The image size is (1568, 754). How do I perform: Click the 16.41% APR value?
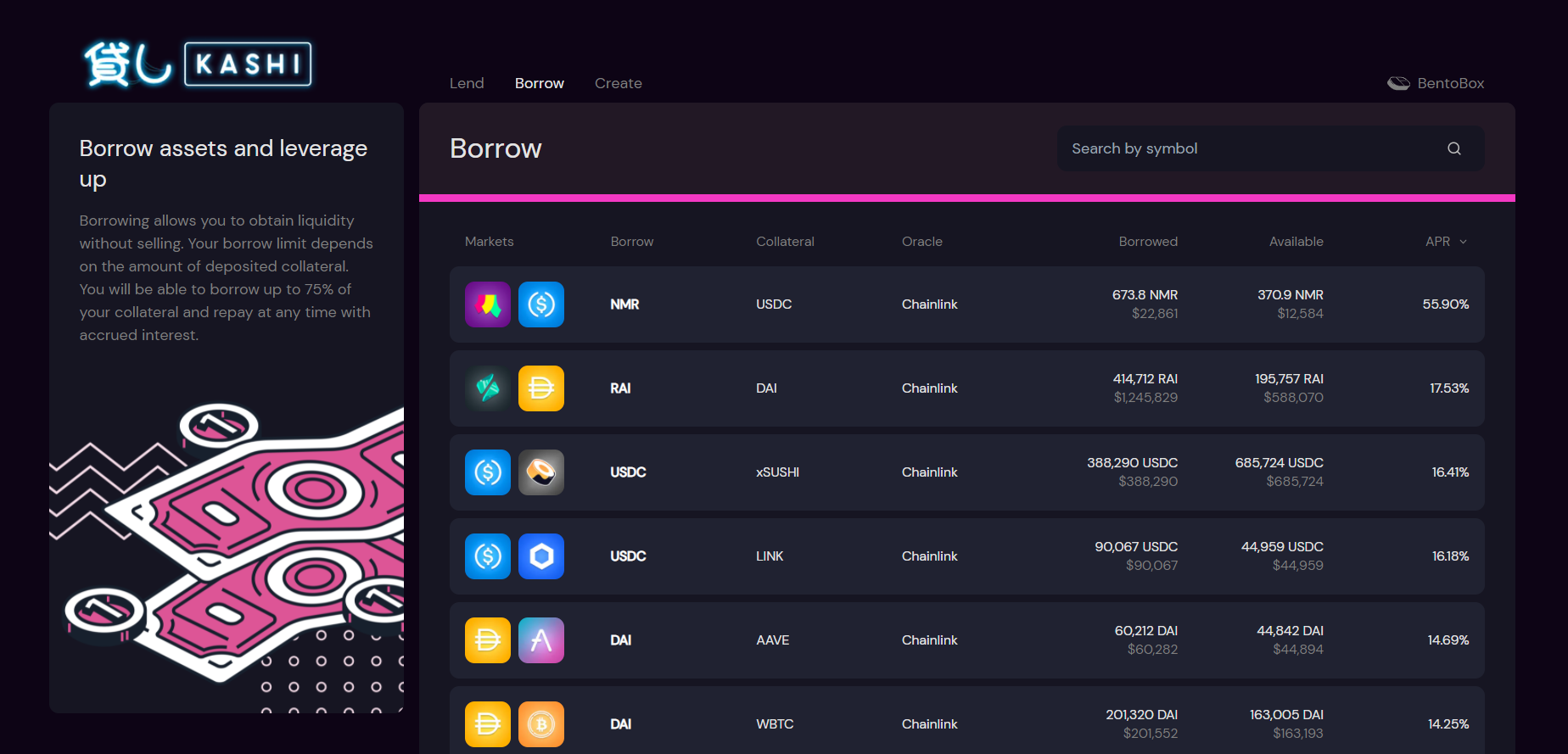pos(1450,472)
